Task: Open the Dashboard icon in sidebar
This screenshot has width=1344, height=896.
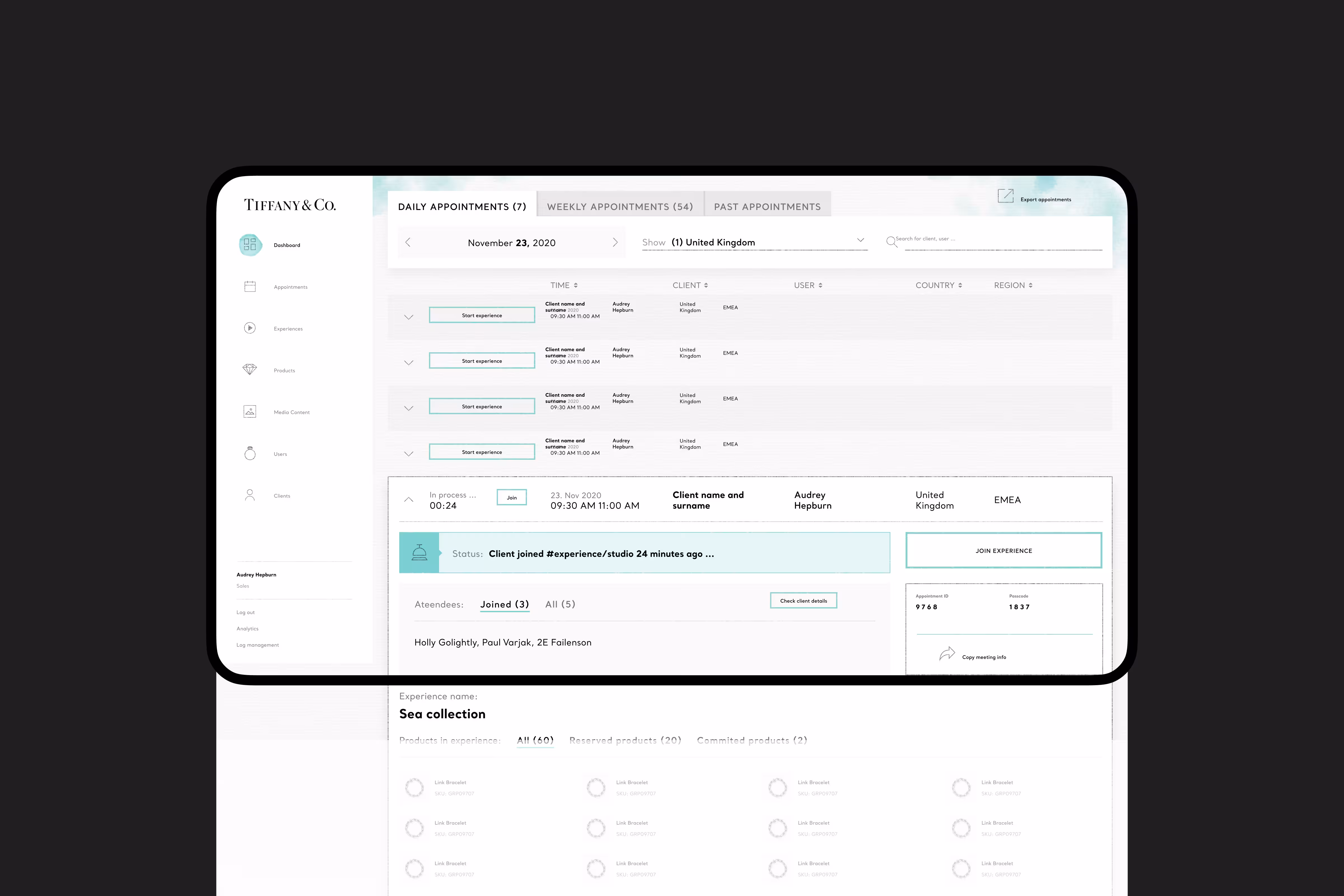Action: (x=250, y=244)
